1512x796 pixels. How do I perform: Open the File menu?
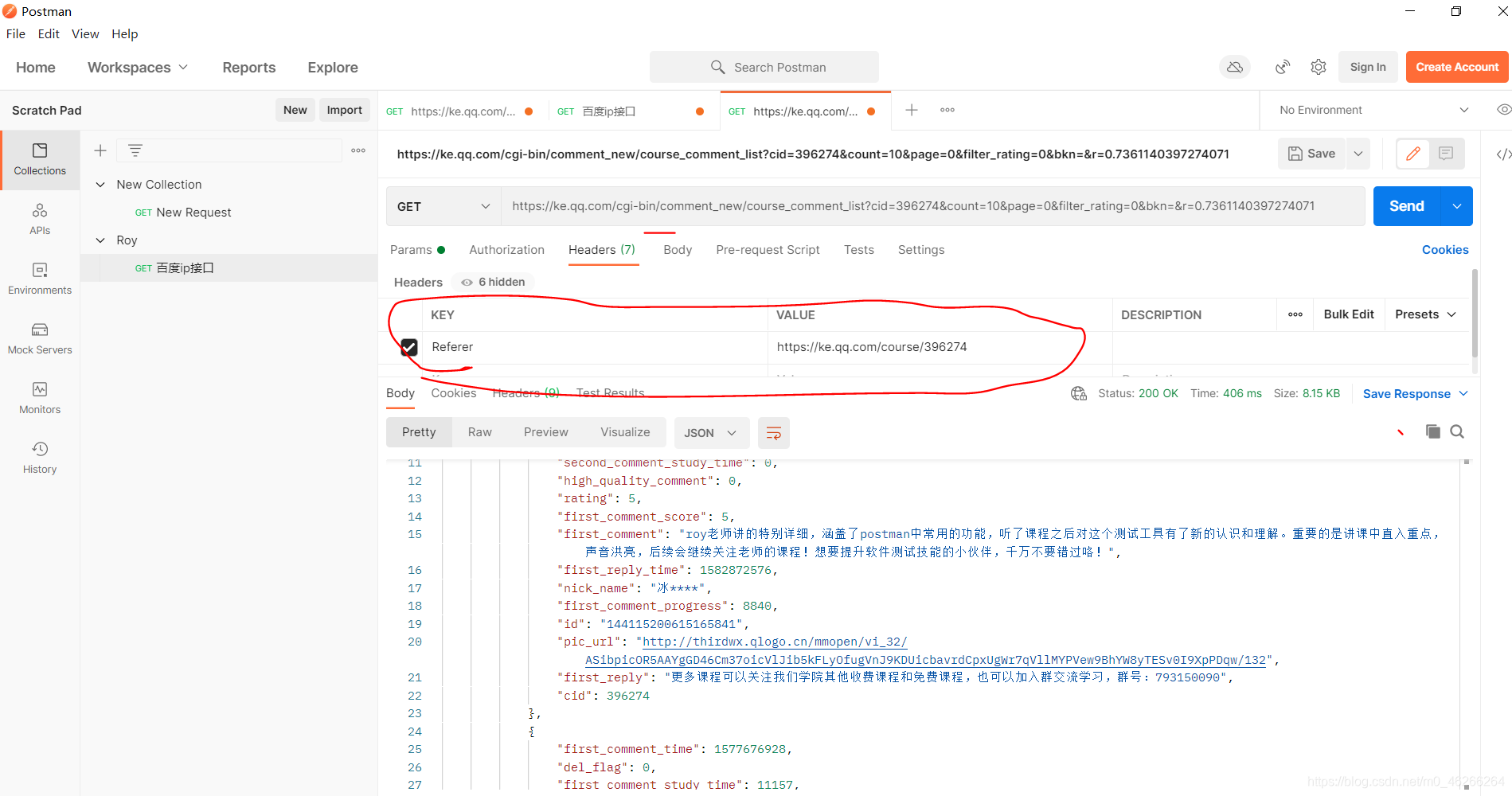[16, 33]
